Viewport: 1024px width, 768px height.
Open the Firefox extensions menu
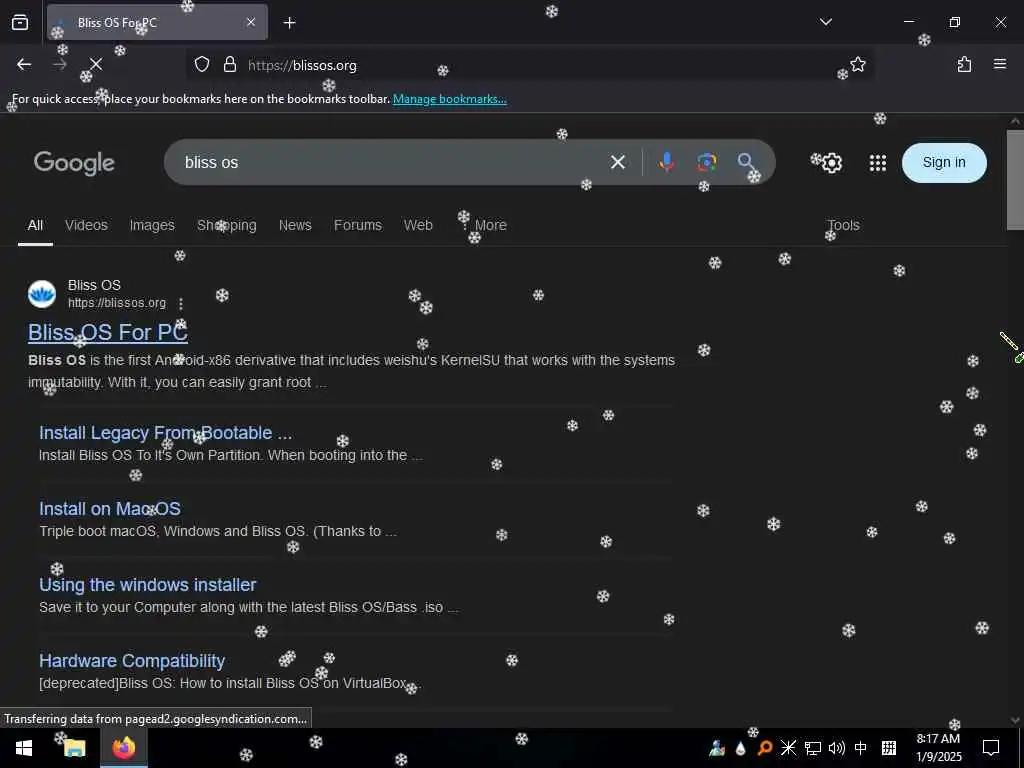pos(965,65)
